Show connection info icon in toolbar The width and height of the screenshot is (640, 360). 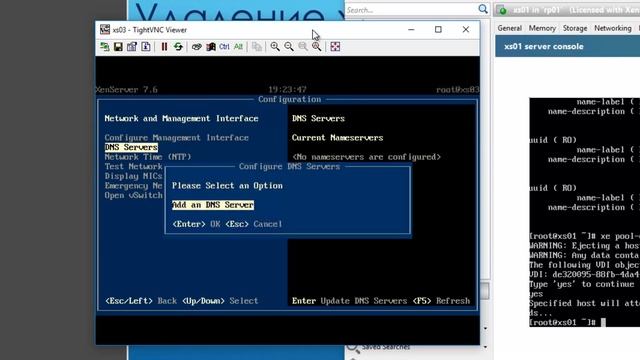[x=146, y=47]
